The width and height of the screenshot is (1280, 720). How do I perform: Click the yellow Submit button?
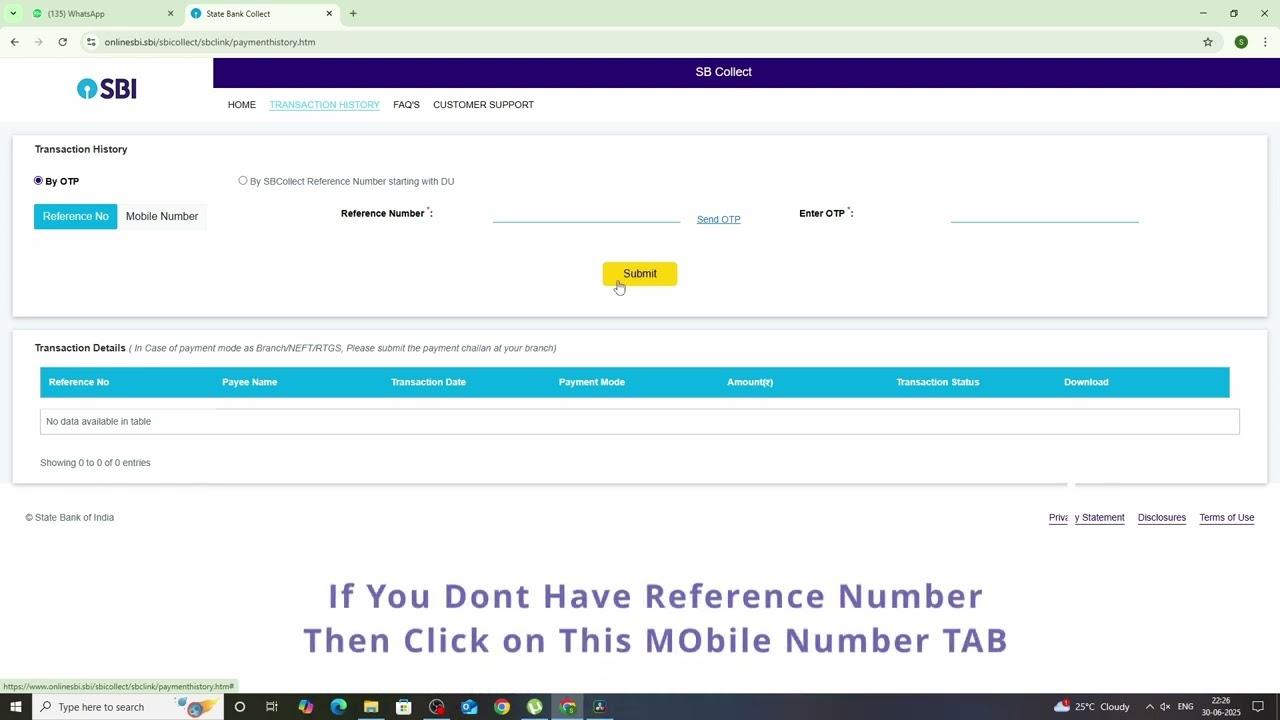click(640, 274)
